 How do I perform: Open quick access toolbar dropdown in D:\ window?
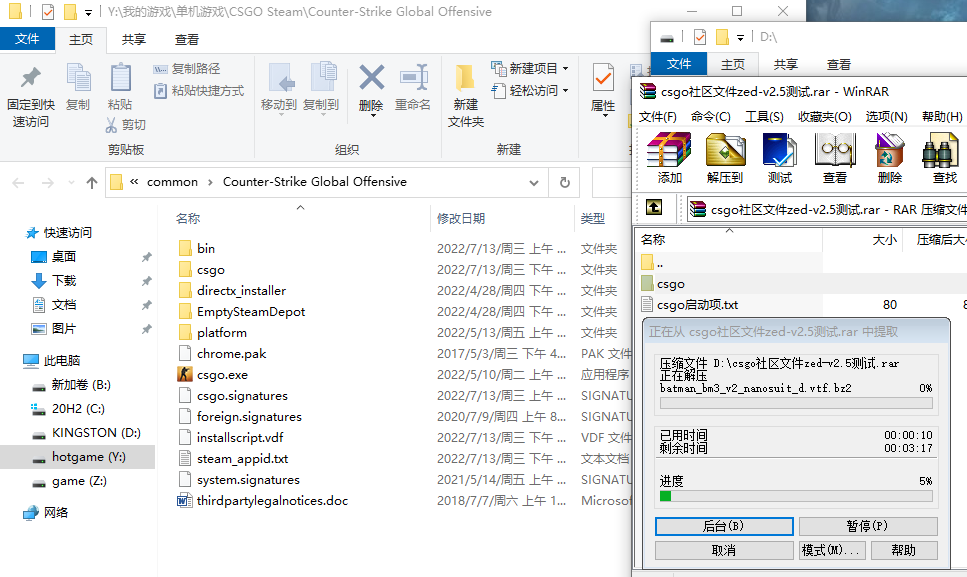[x=740, y=38]
